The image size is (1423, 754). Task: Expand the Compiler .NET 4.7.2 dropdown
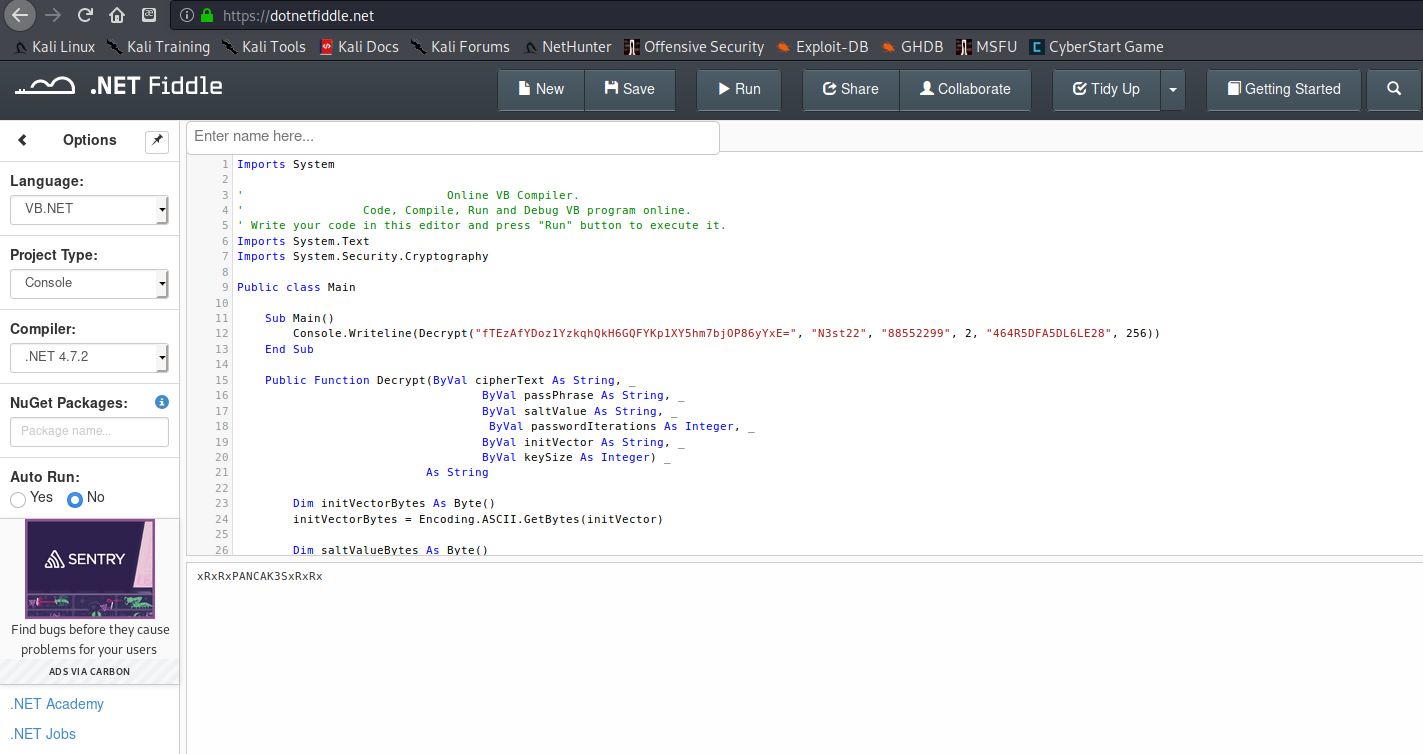89,357
